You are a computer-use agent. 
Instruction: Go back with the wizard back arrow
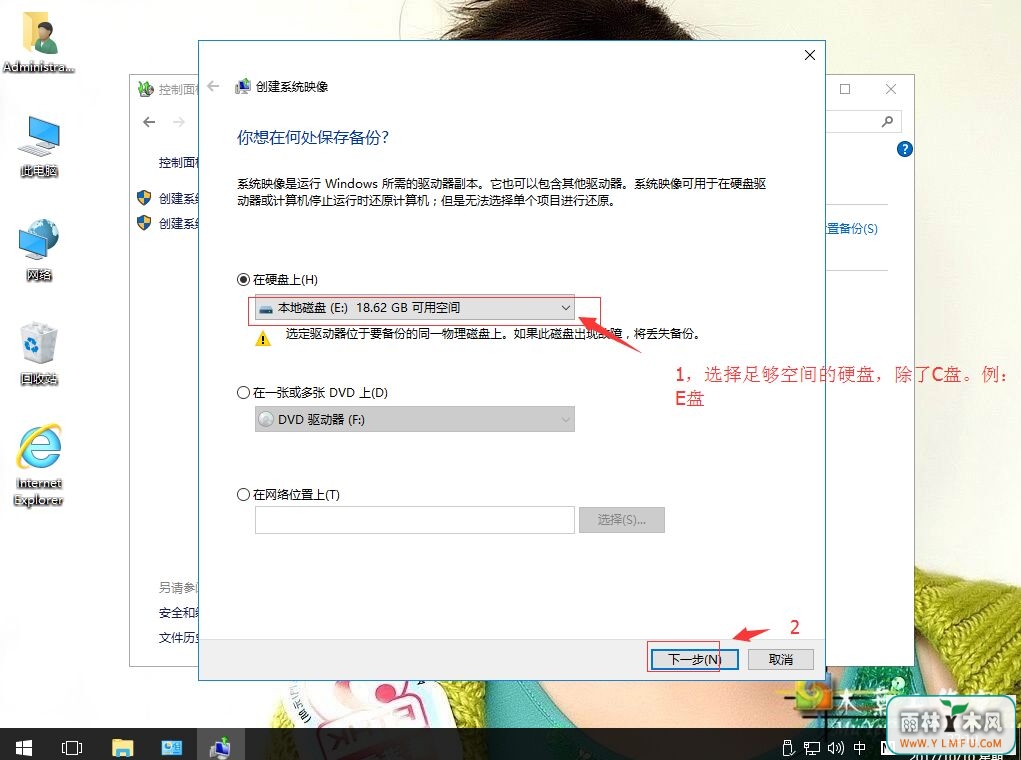[213, 86]
